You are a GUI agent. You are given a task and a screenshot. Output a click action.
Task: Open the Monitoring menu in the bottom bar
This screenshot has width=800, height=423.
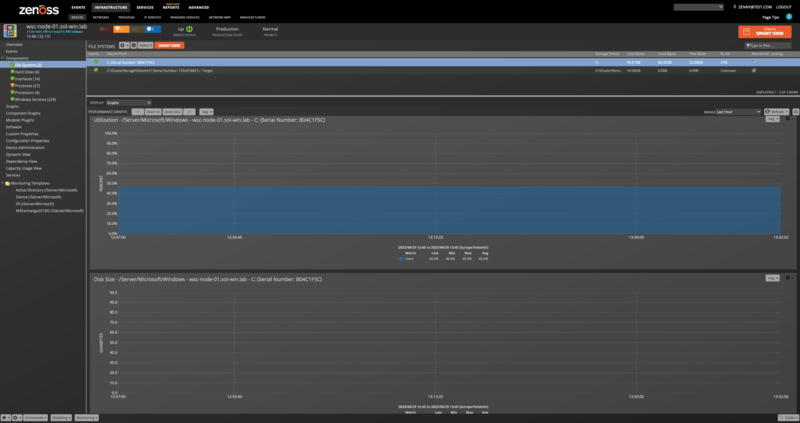point(87,418)
